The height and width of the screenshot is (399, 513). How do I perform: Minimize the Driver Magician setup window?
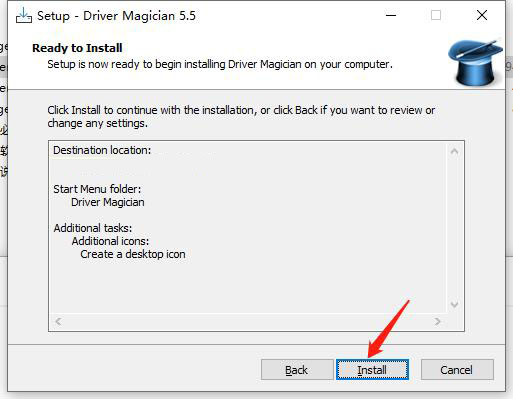pos(391,15)
